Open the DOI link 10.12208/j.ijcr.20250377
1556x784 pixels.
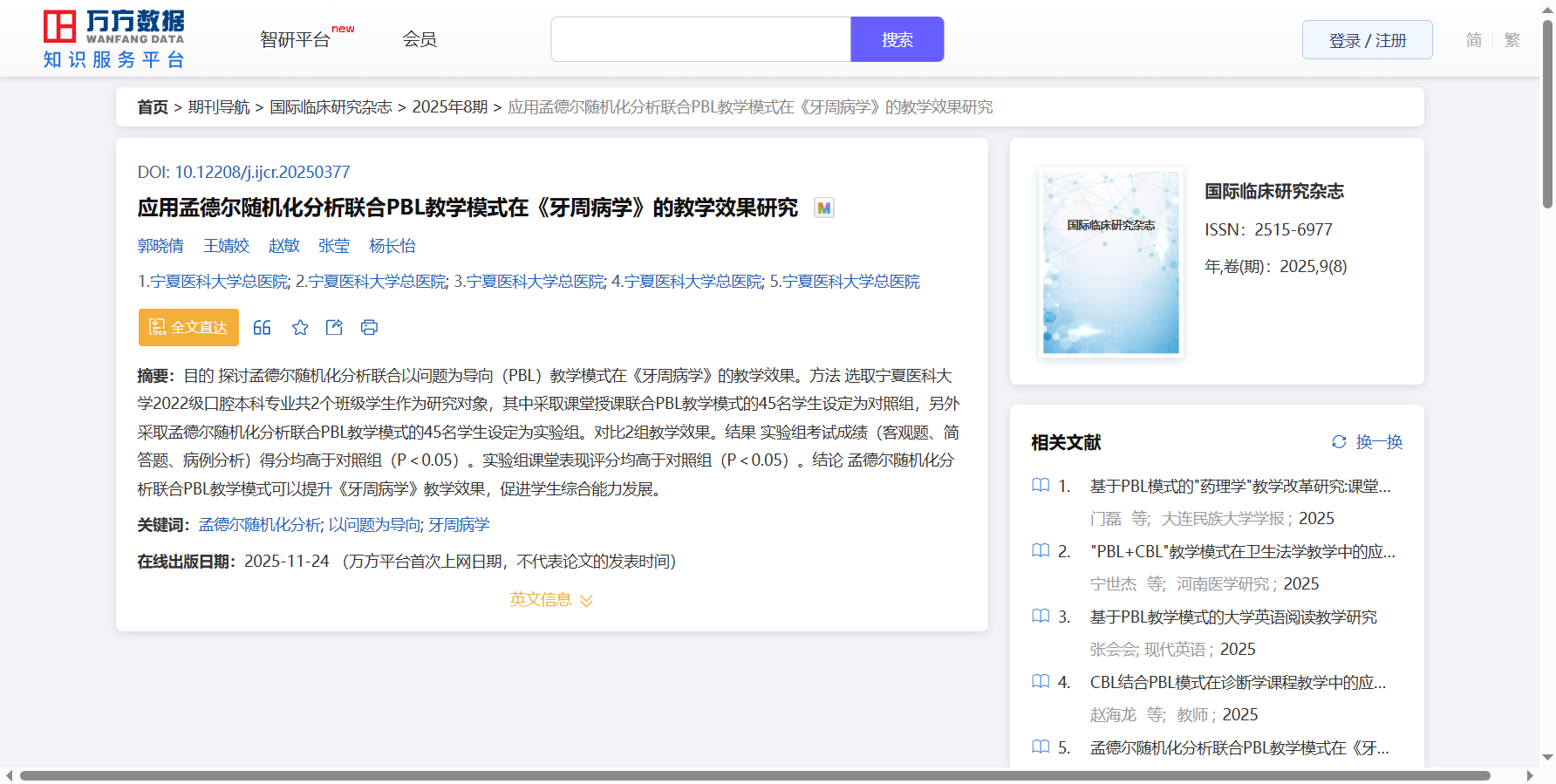262,173
